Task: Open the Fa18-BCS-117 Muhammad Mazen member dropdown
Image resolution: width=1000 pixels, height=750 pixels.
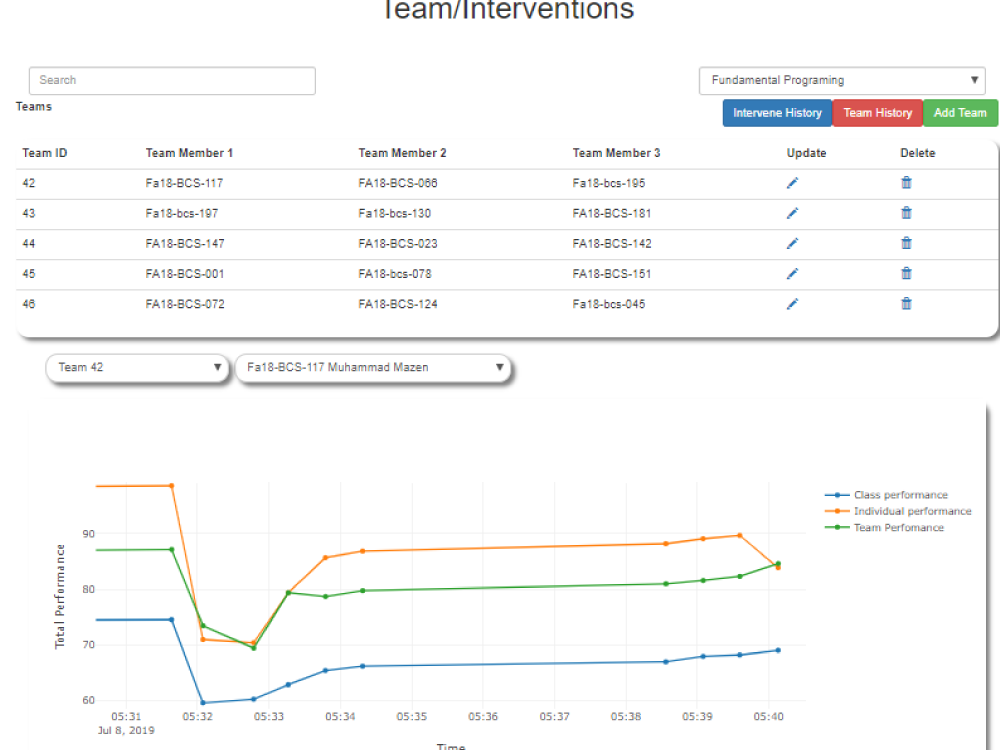Action: (x=373, y=368)
